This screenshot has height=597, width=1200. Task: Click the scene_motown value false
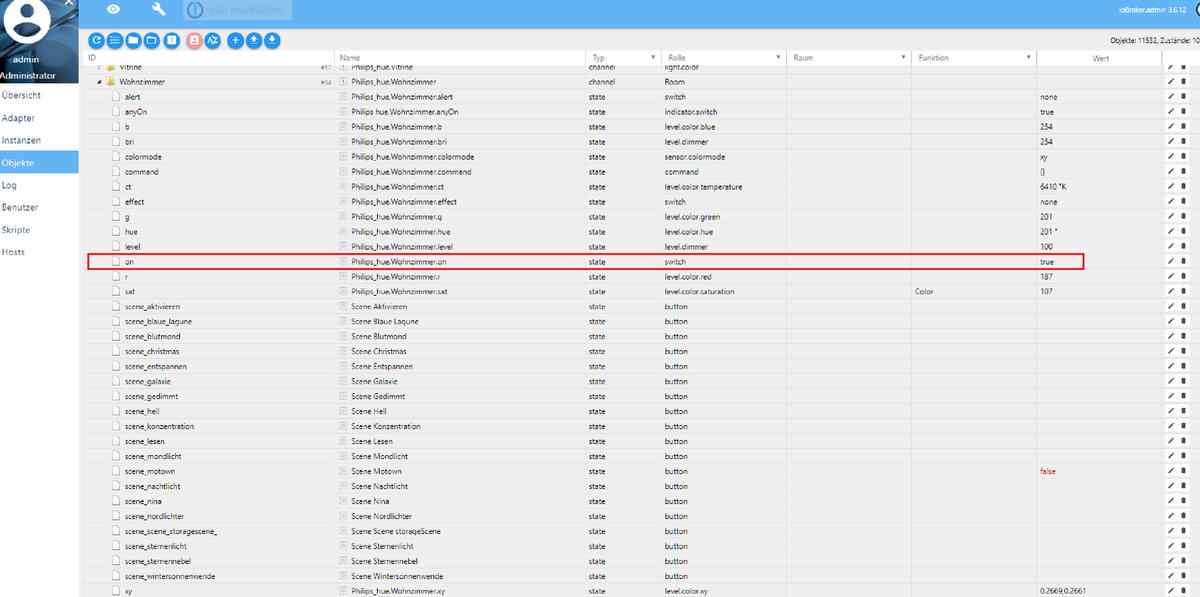pos(1048,471)
